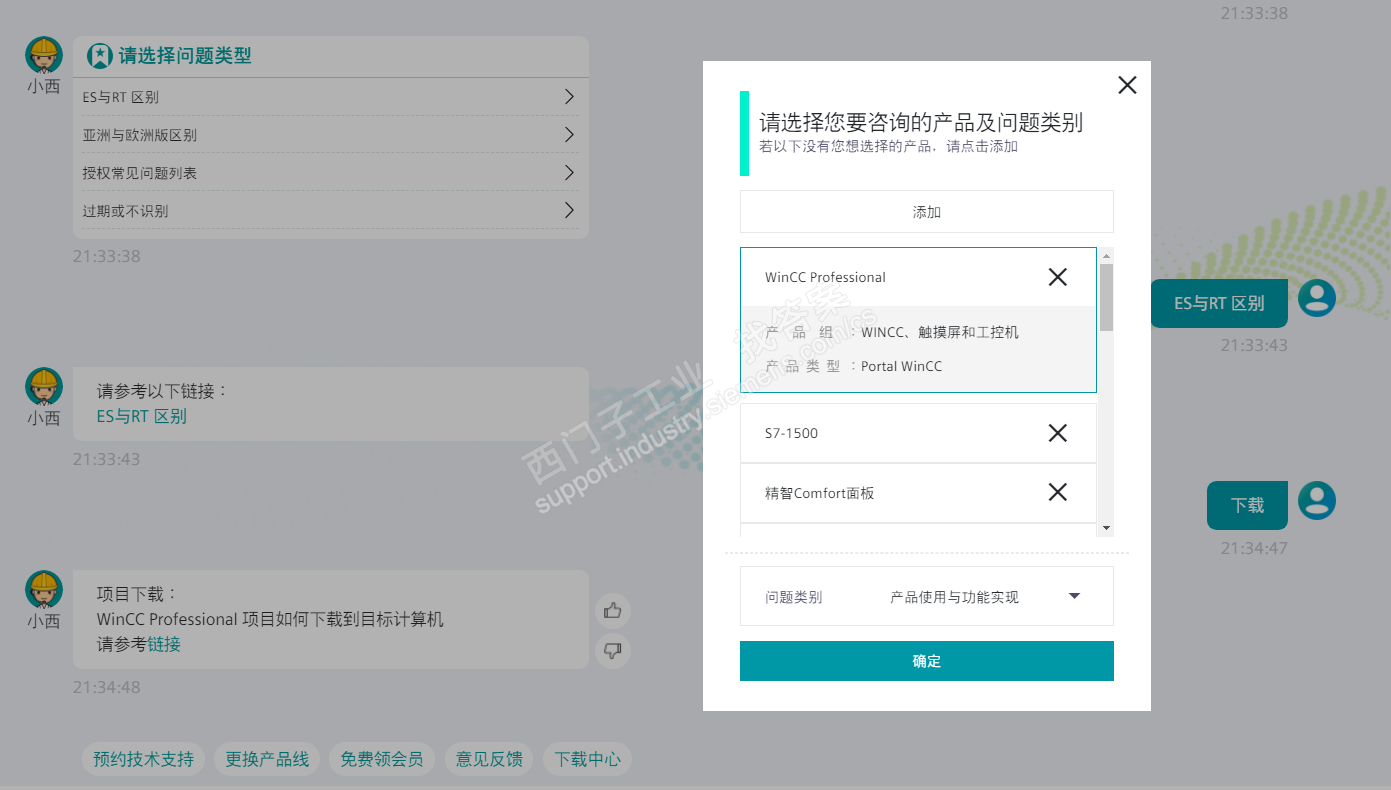Click the sent message bubble 下载

(1247, 505)
